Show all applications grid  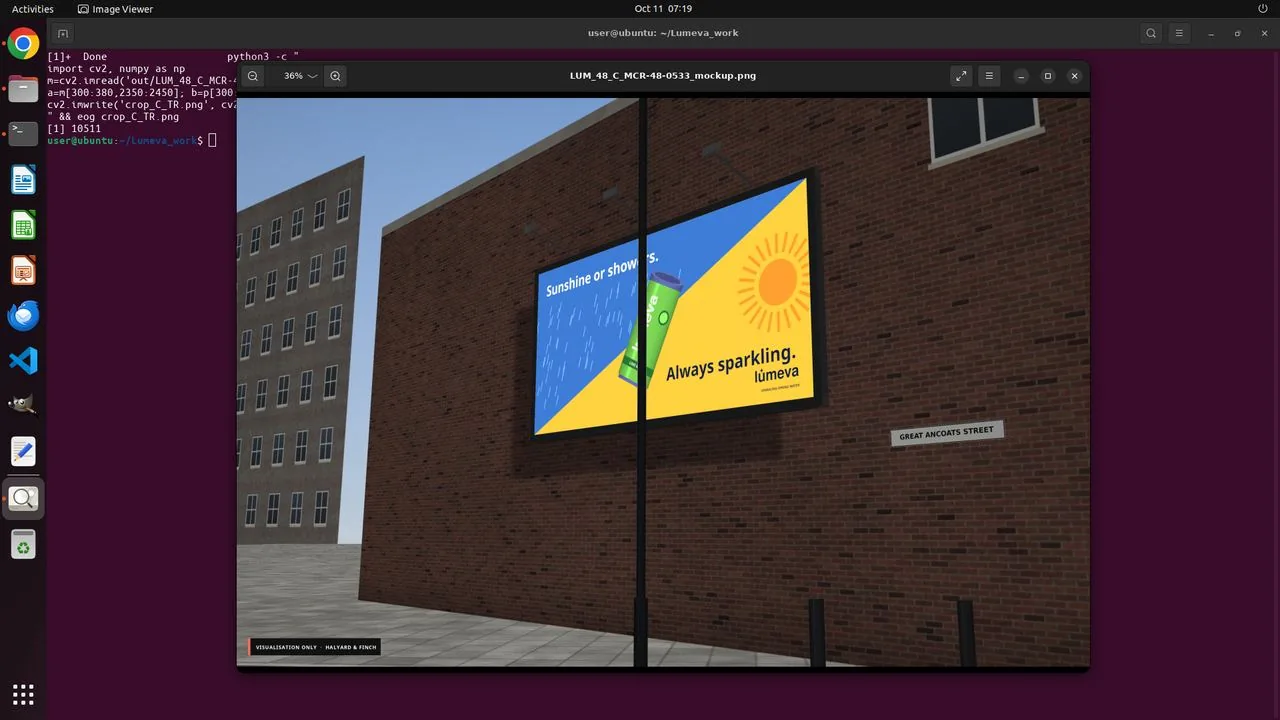pos(23,694)
